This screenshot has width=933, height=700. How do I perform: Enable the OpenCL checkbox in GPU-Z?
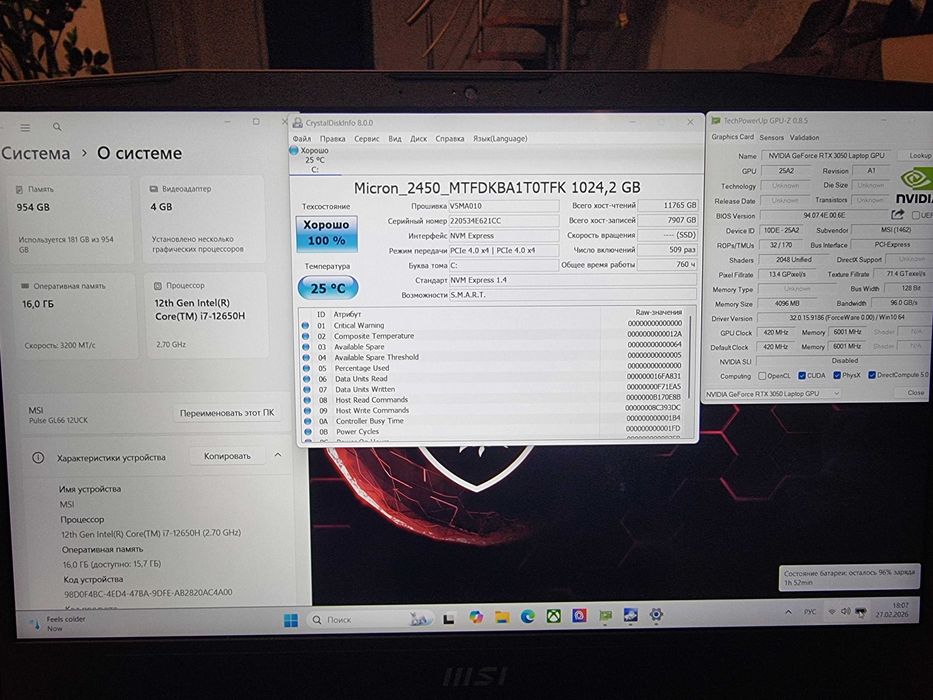click(762, 376)
